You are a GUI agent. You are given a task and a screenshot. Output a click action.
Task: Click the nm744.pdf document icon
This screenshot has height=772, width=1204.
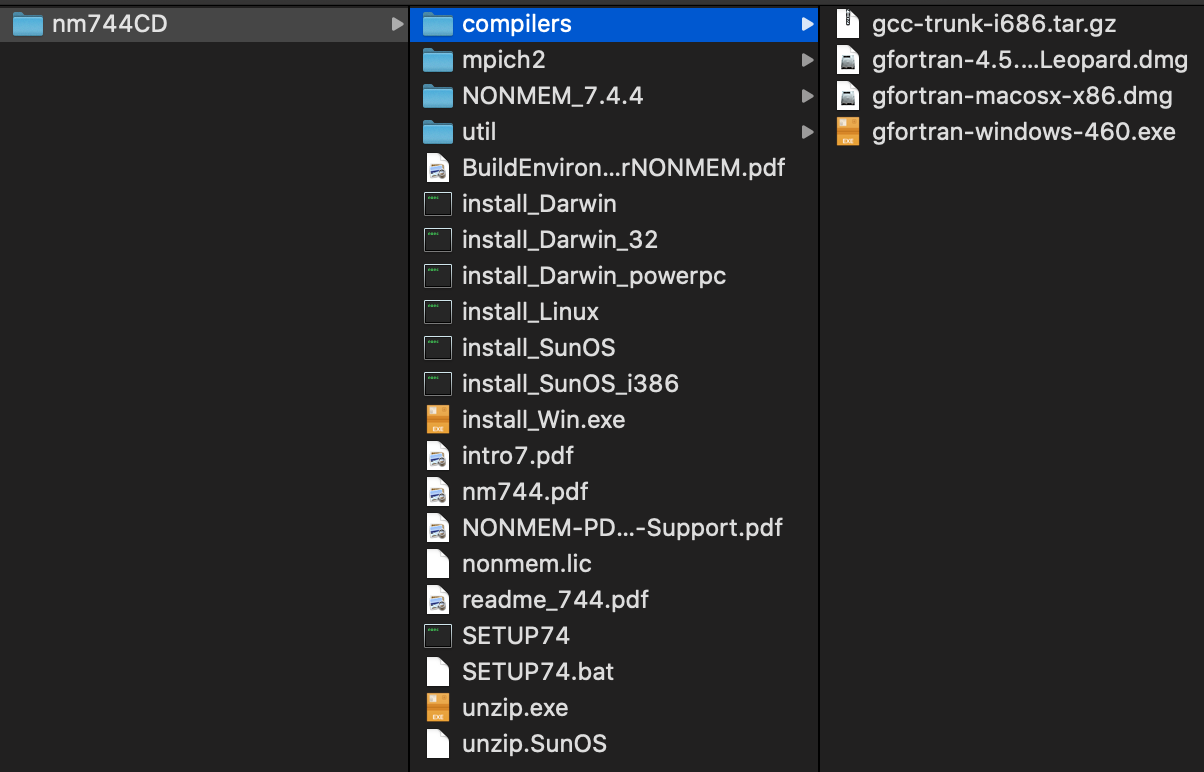coord(437,491)
